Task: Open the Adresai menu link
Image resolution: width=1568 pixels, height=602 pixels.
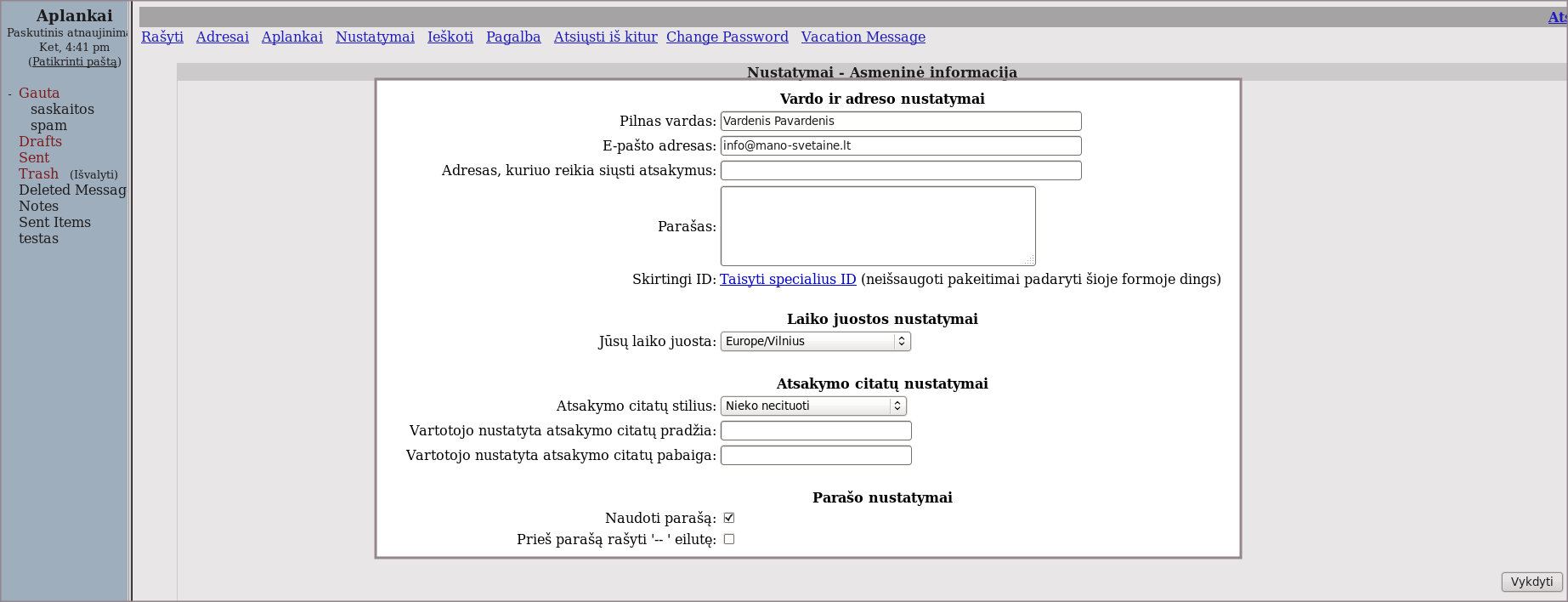Action: 223,37
